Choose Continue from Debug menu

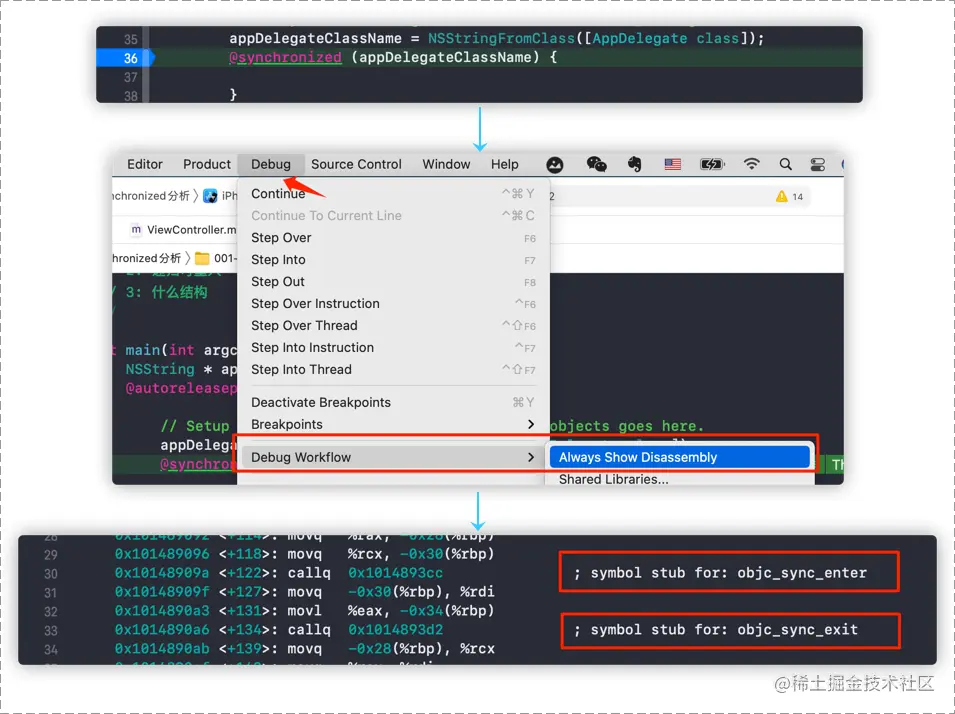point(393,194)
